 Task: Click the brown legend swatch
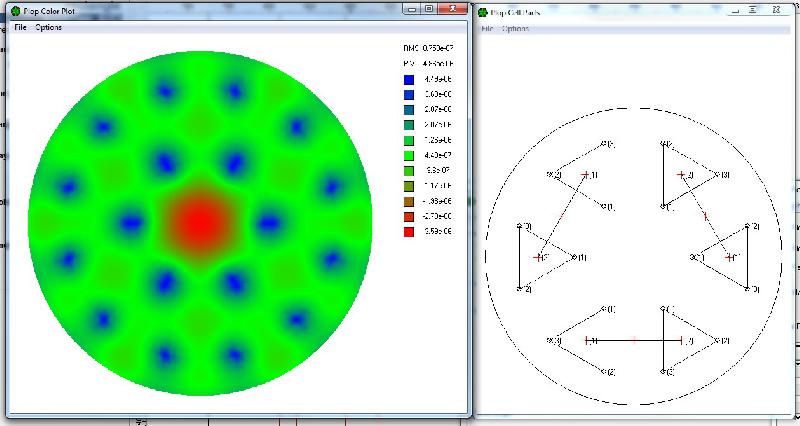coord(409,201)
